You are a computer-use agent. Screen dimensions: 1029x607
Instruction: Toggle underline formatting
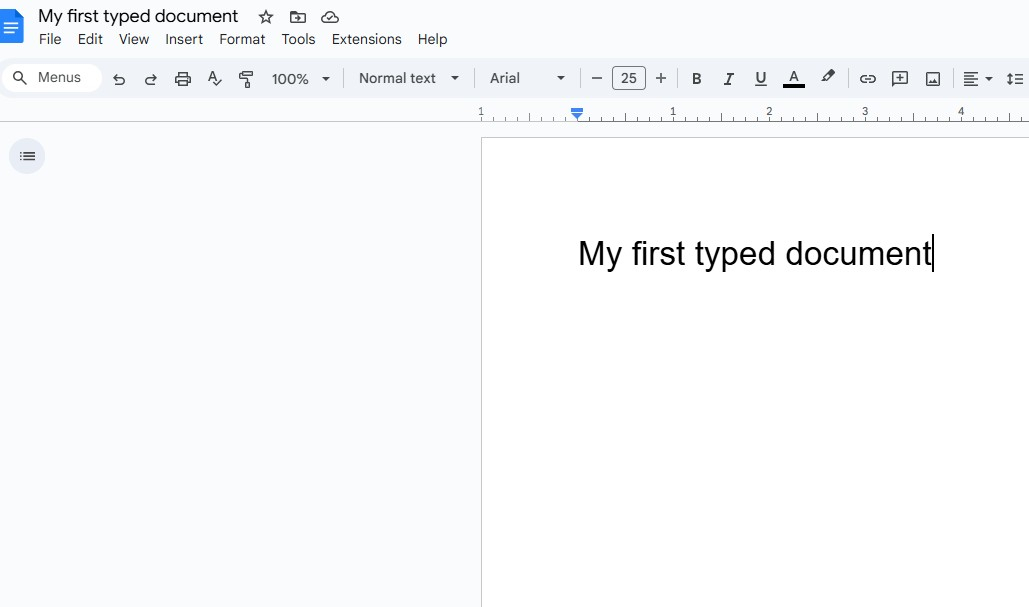tap(761, 79)
